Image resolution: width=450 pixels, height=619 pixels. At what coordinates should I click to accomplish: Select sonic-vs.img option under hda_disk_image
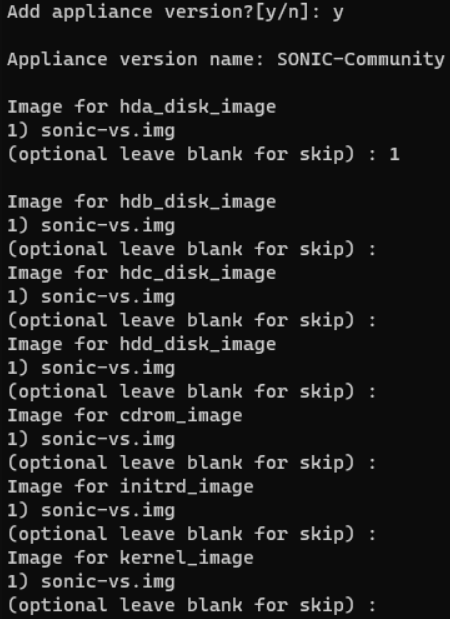point(91,131)
